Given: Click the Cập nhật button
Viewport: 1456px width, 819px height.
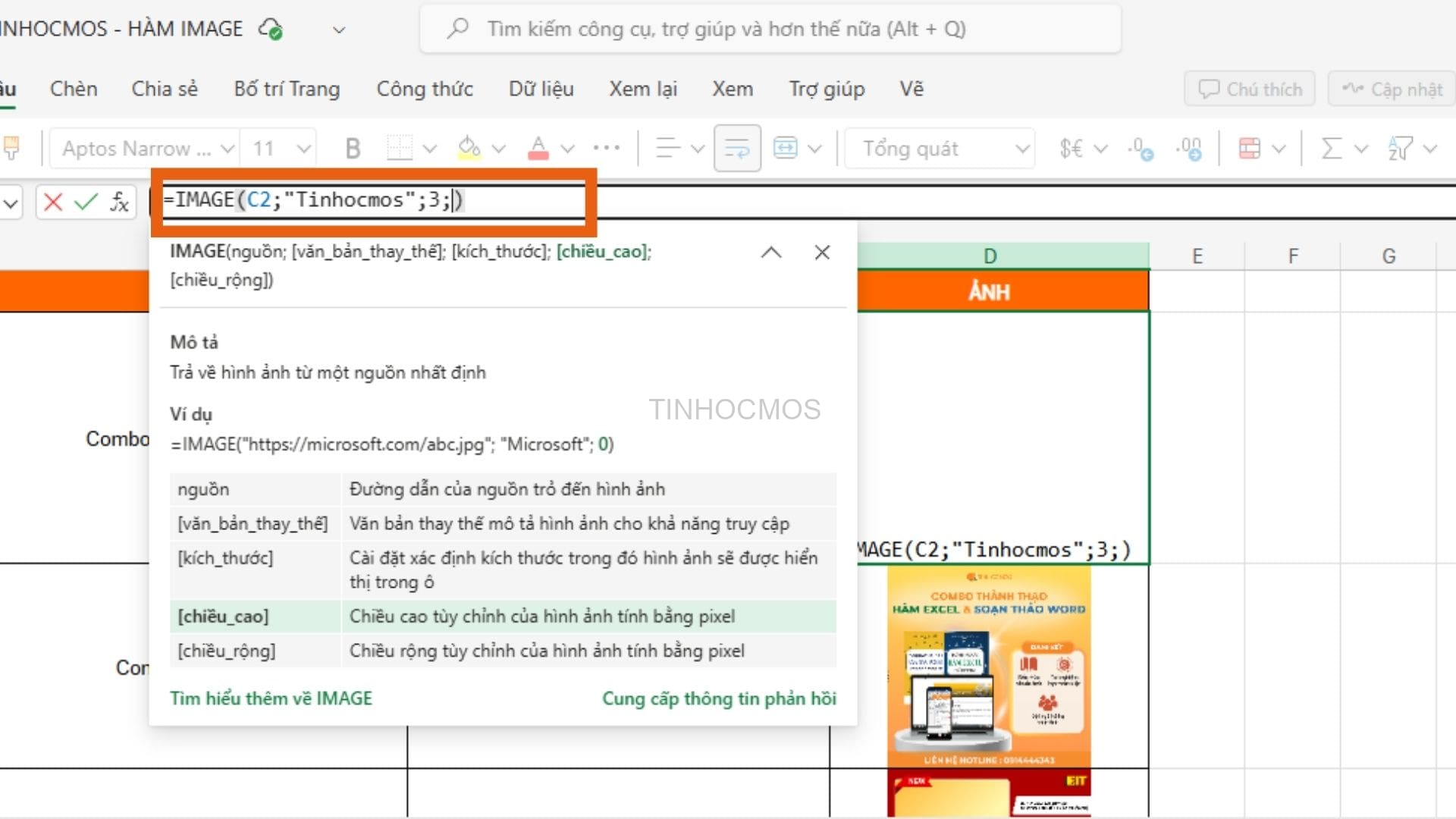Looking at the screenshot, I should click(x=1392, y=89).
